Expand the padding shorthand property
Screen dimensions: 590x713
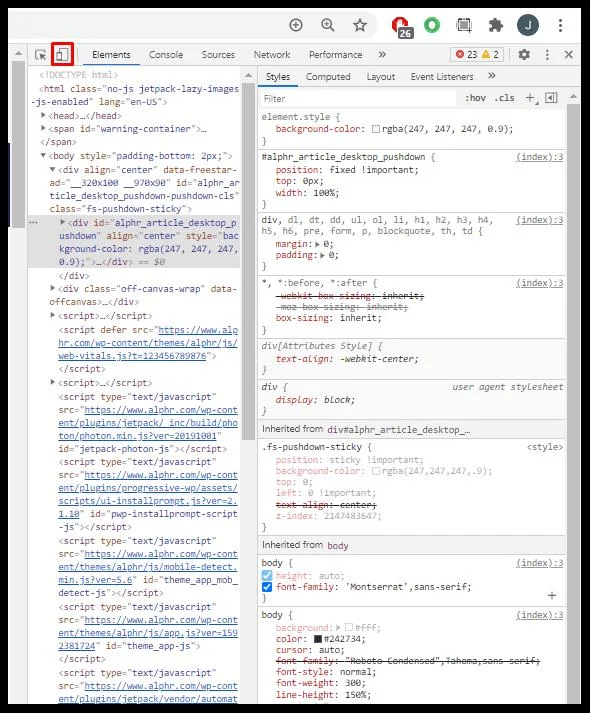click(x=322, y=255)
